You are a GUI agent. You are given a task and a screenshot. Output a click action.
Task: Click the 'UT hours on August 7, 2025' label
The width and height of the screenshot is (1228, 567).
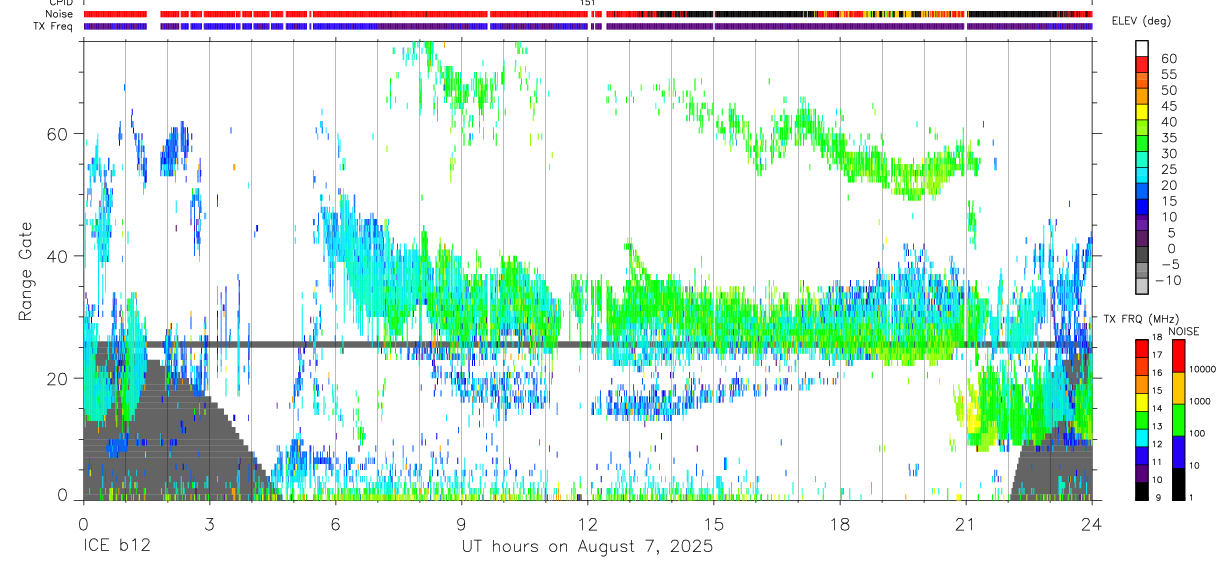[x=588, y=548]
